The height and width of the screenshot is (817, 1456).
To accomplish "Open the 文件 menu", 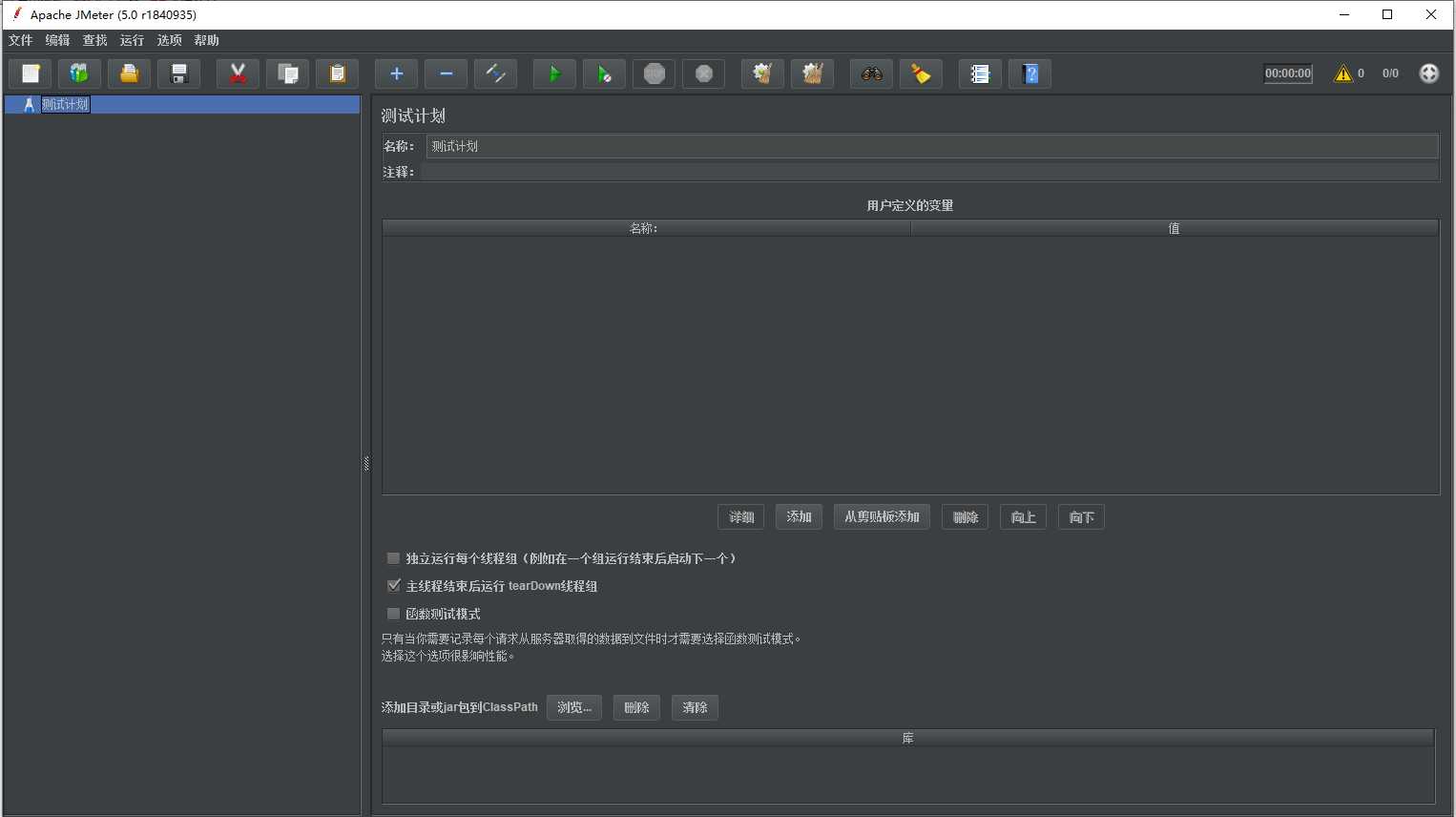I will pyautogui.click(x=20, y=40).
